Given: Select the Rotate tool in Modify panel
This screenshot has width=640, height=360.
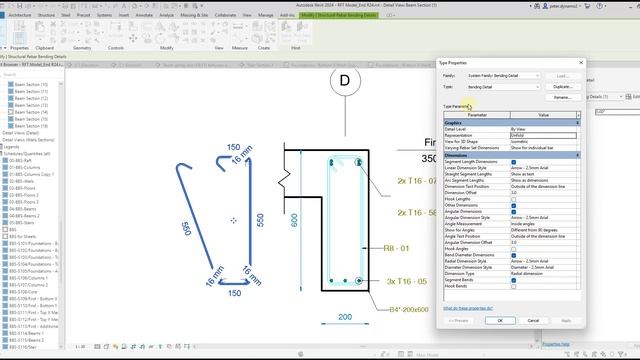Looking at the screenshot, I should [x=160, y=38].
